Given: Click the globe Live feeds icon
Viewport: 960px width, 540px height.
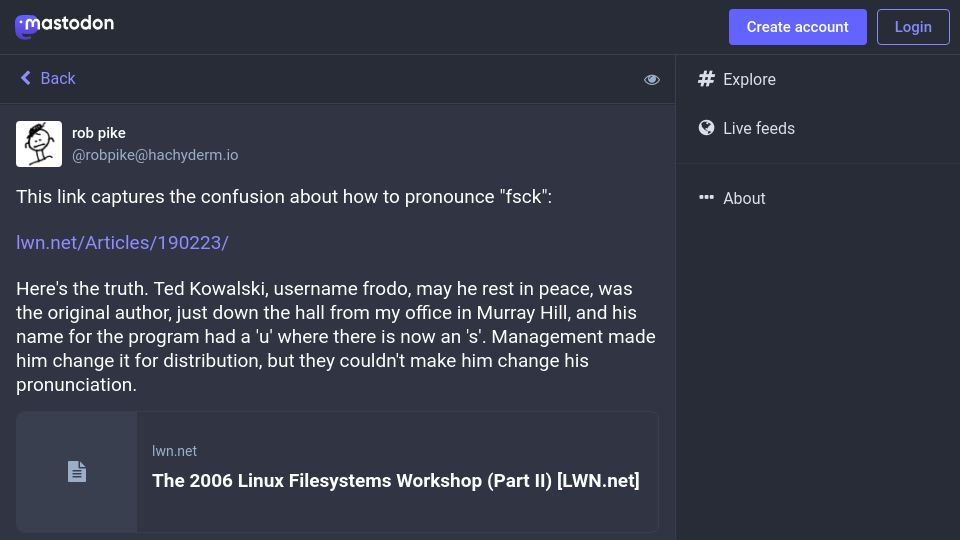Looking at the screenshot, I should 707,127.
